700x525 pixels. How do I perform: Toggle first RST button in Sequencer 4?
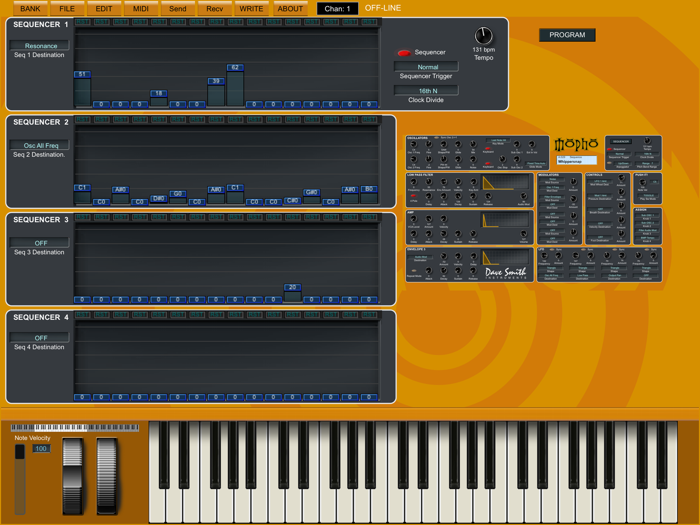(82, 315)
